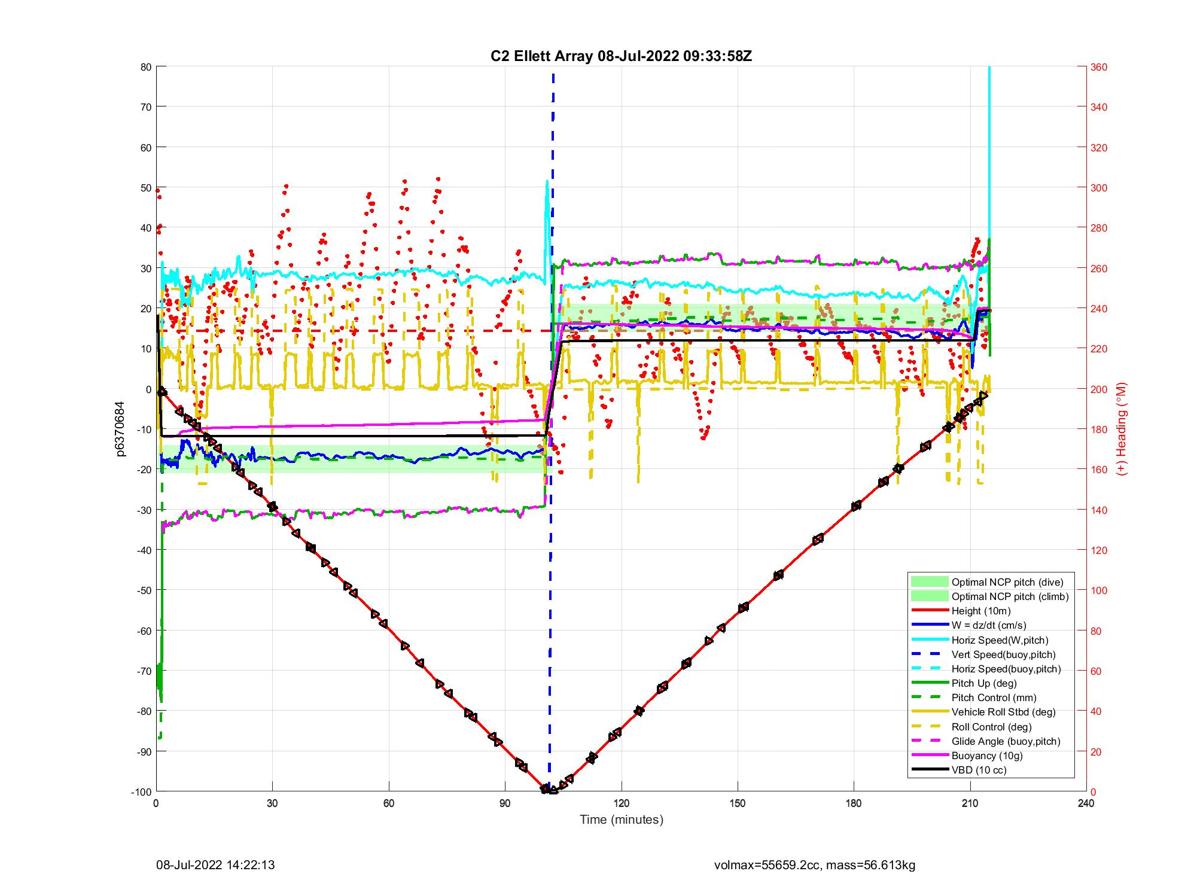
Task: Click the 'Horiz Speed(W,pitch)' legend entry
Action: (1000, 639)
